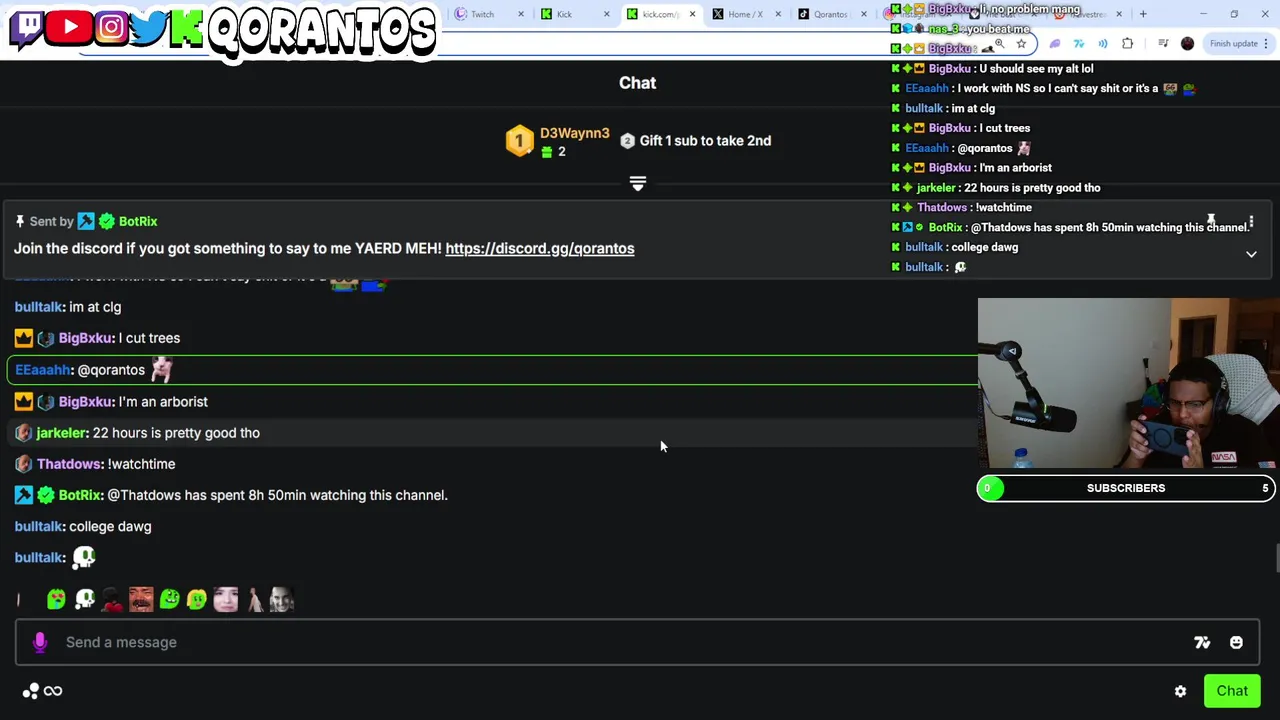Click the green gift icon under D3Waynn3
Viewport: 1280px width, 720px height.
tap(547, 152)
